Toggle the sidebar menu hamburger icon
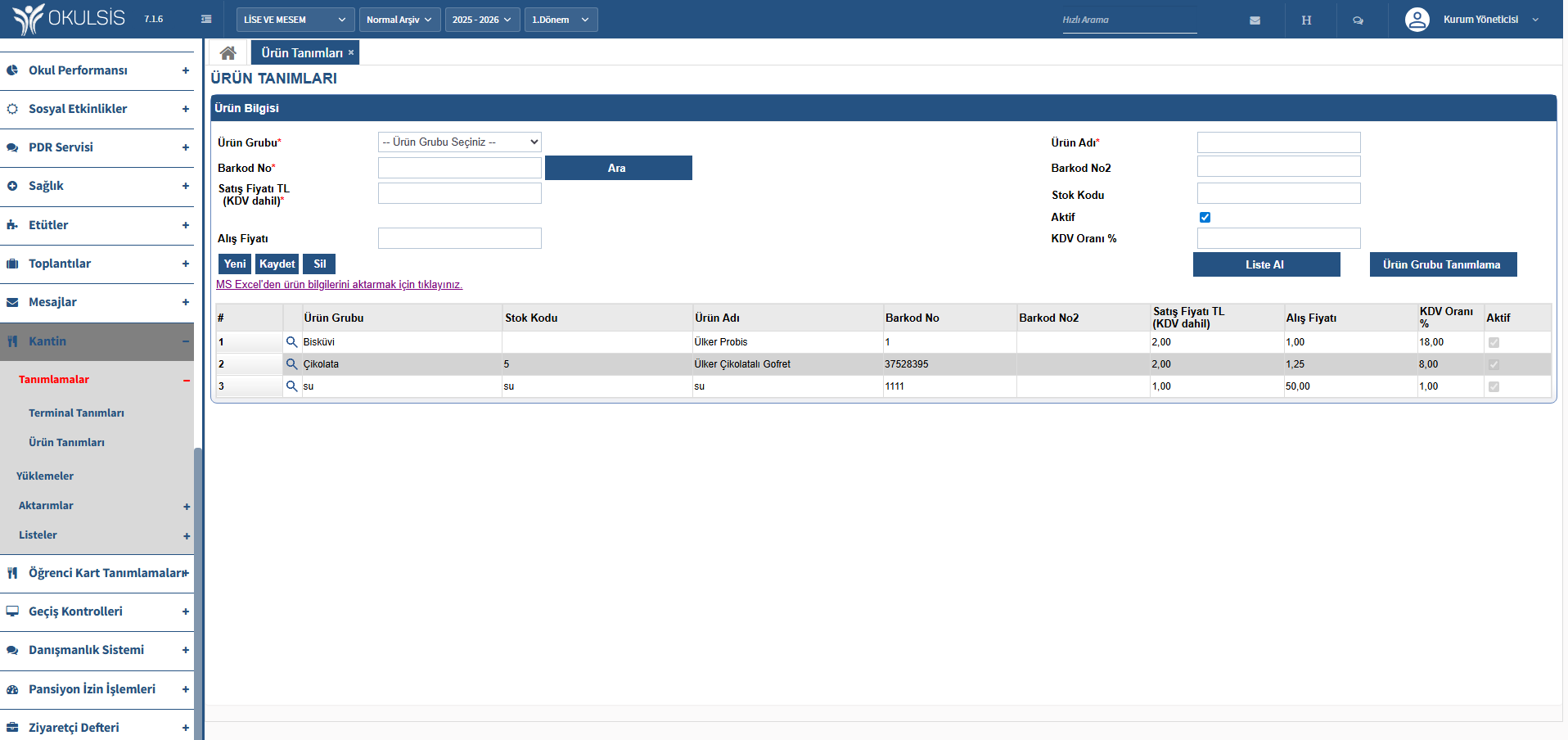 206,20
